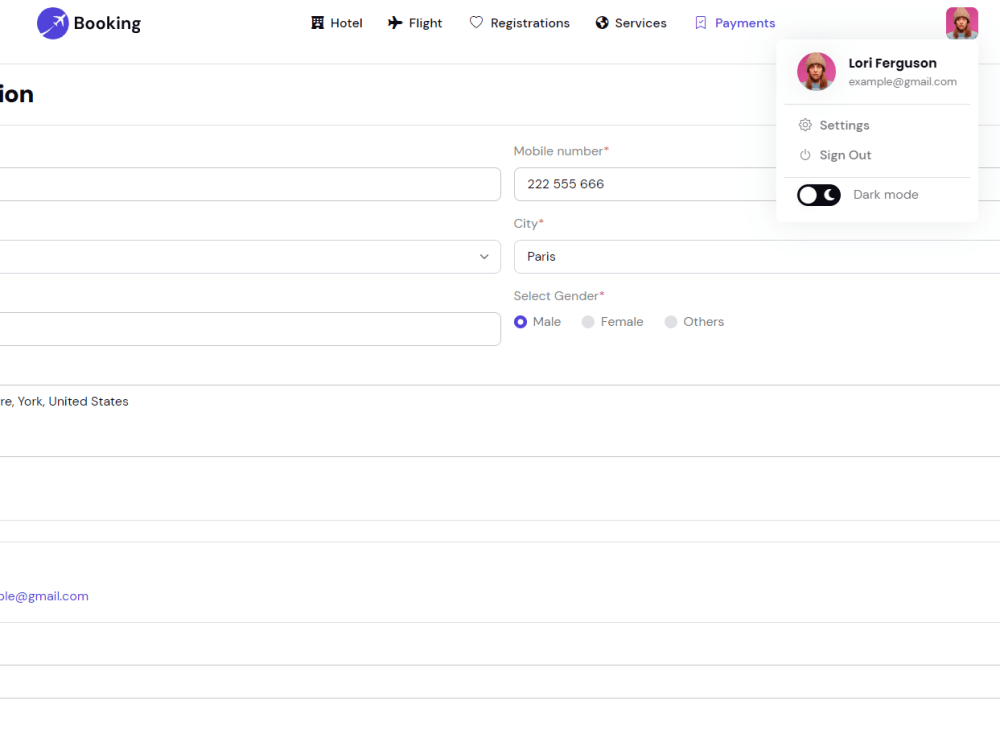Click the Mobile number label

(561, 151)
